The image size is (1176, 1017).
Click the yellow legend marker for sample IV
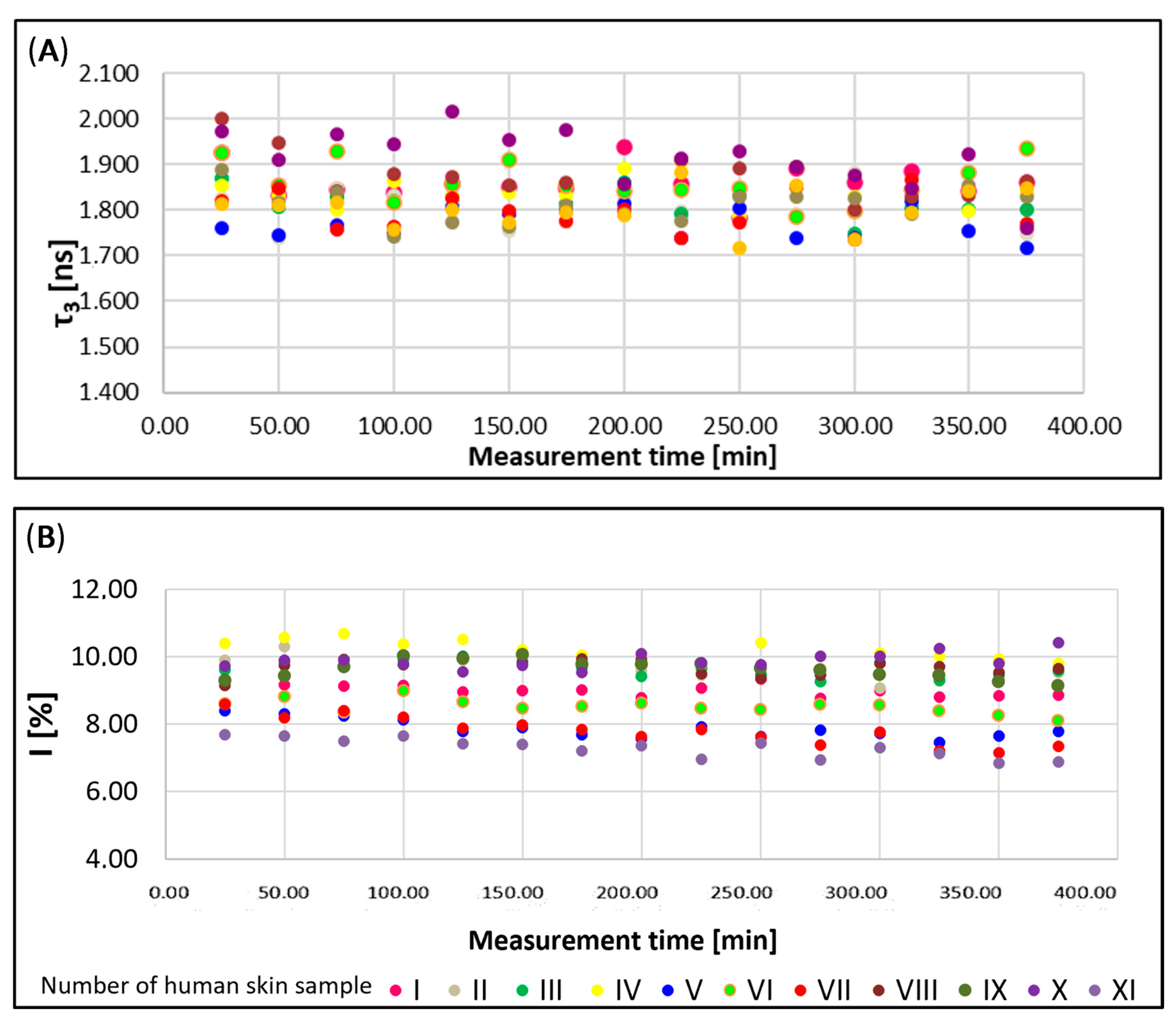point(597,990)
